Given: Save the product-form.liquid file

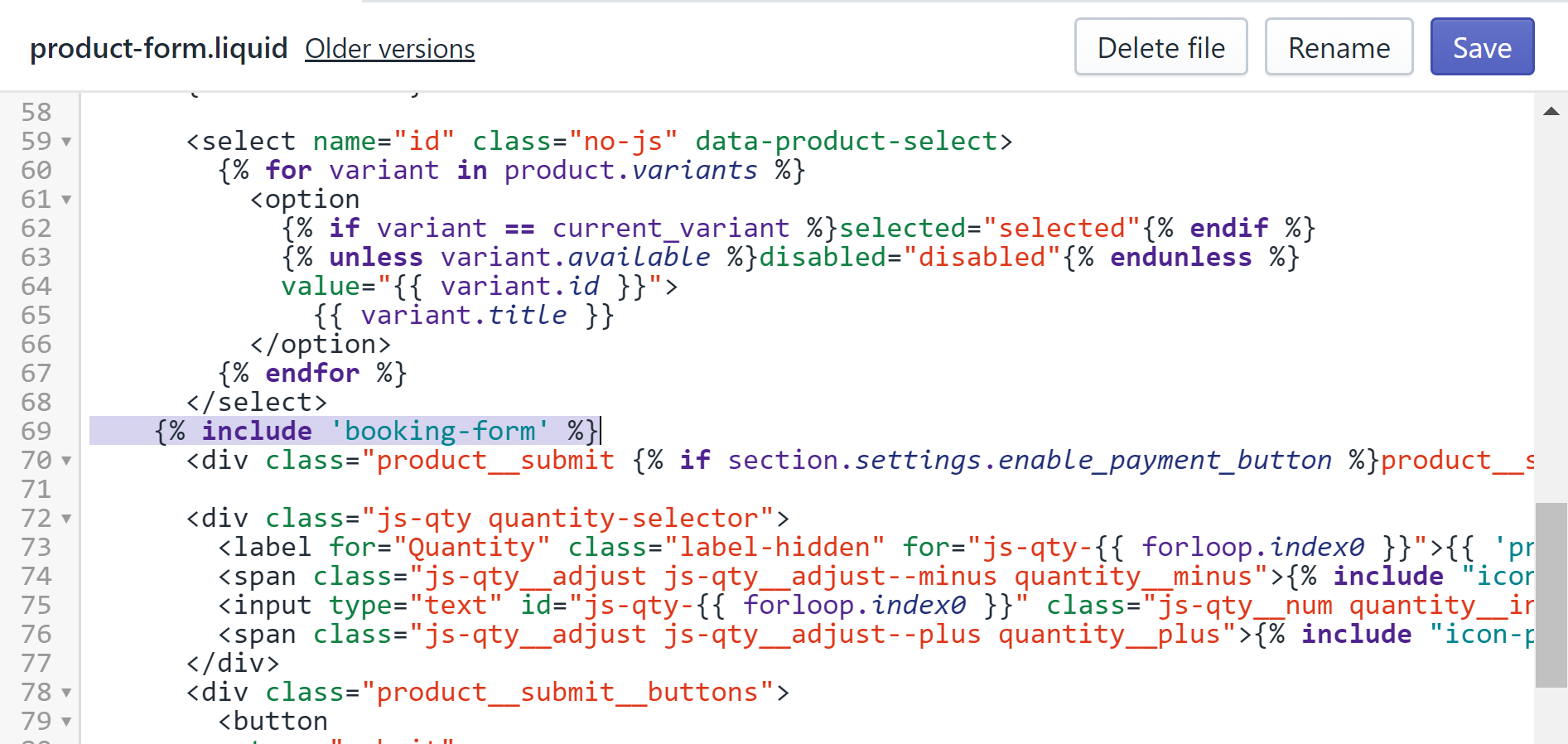Looking at the screenshot, I should 1482,47.
